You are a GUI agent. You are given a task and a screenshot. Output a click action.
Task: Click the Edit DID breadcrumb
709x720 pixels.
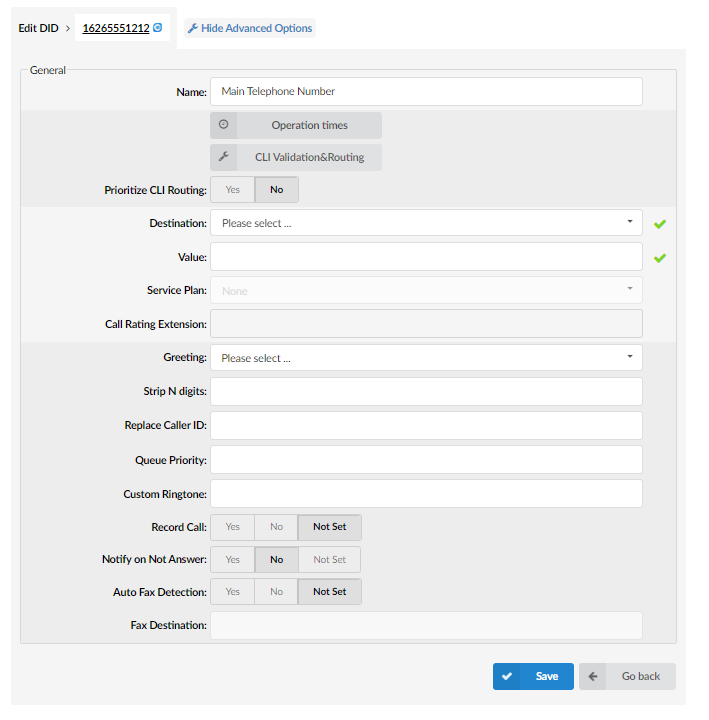pyautogui.click(x=39, y=28)
